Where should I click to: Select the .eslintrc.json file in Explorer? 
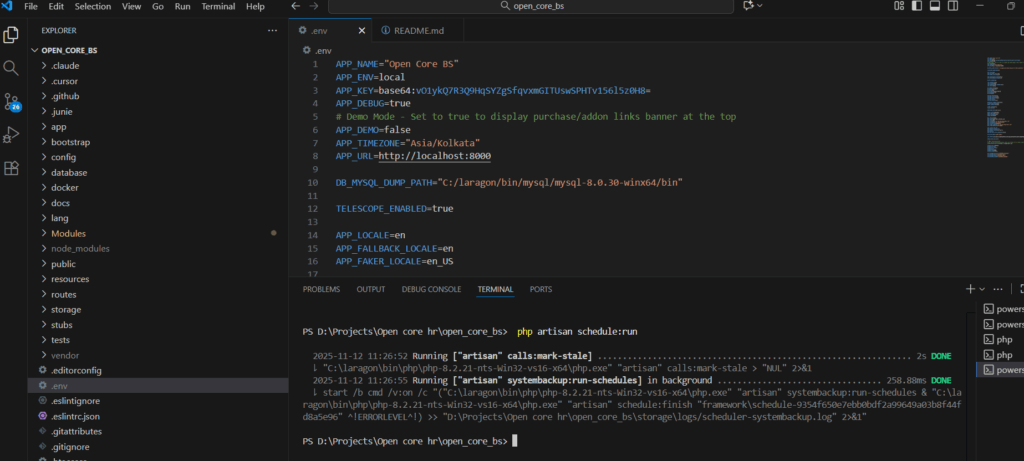(75, 415)
